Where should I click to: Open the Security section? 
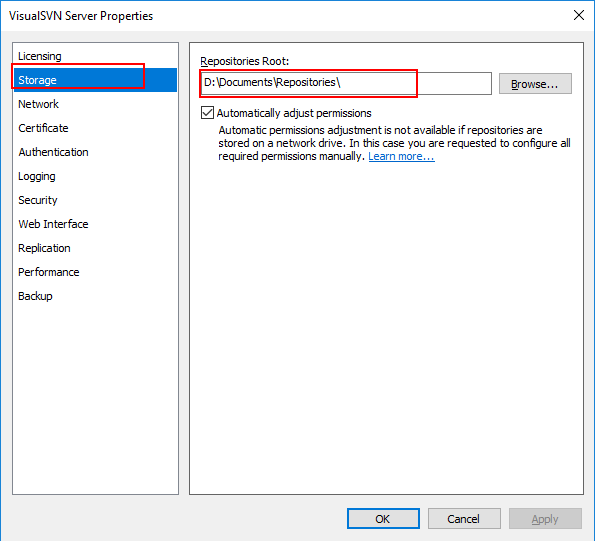pyautogui.click(x=95, y=200)
